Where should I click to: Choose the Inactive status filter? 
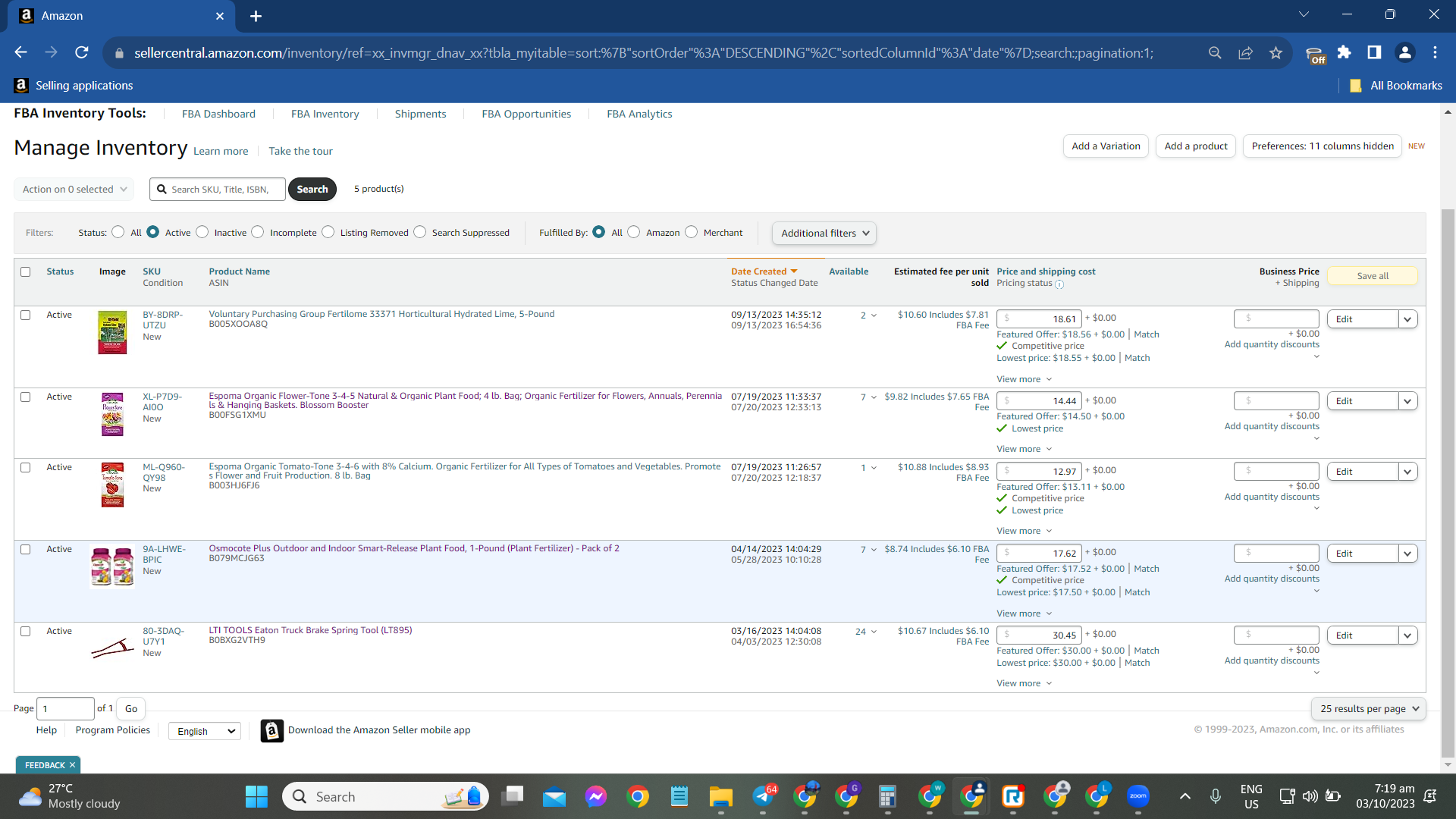tap(202, 232)
